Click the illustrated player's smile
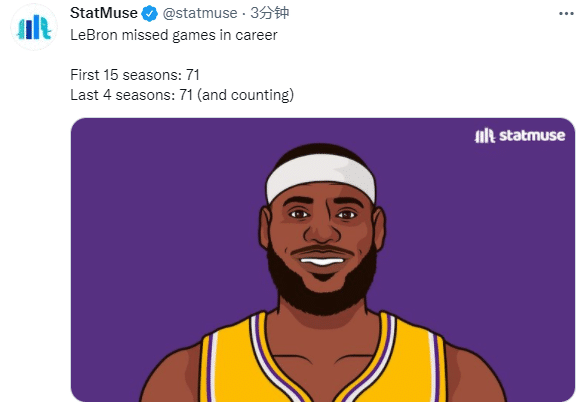581x402 pixels. coord(322,260)
